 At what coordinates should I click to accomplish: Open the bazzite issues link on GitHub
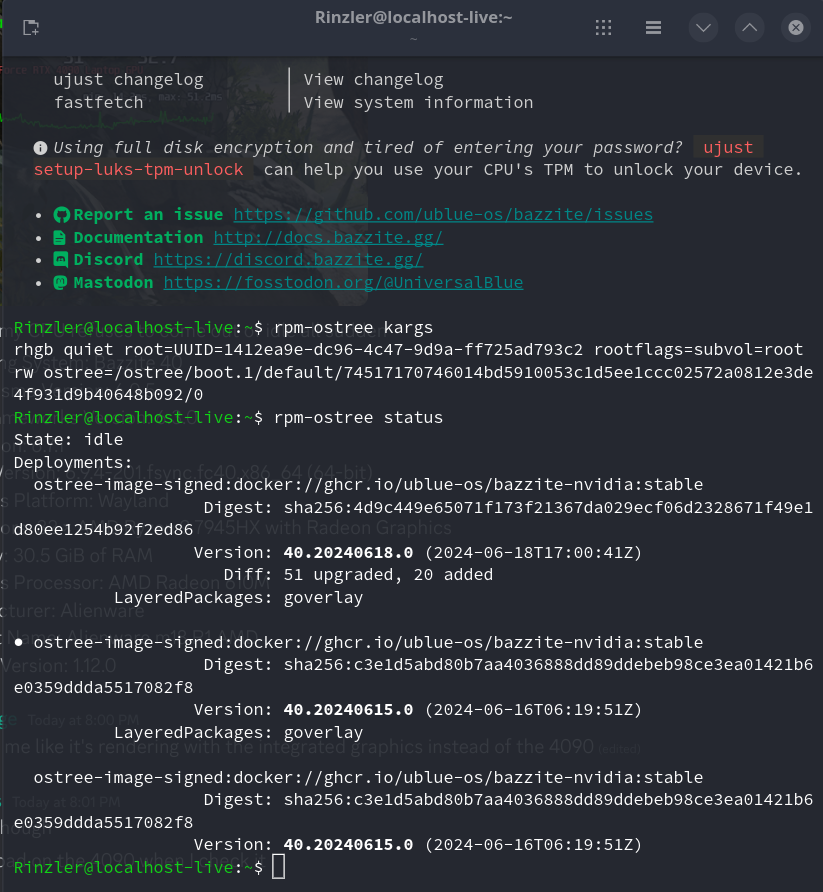pos(442,214)
